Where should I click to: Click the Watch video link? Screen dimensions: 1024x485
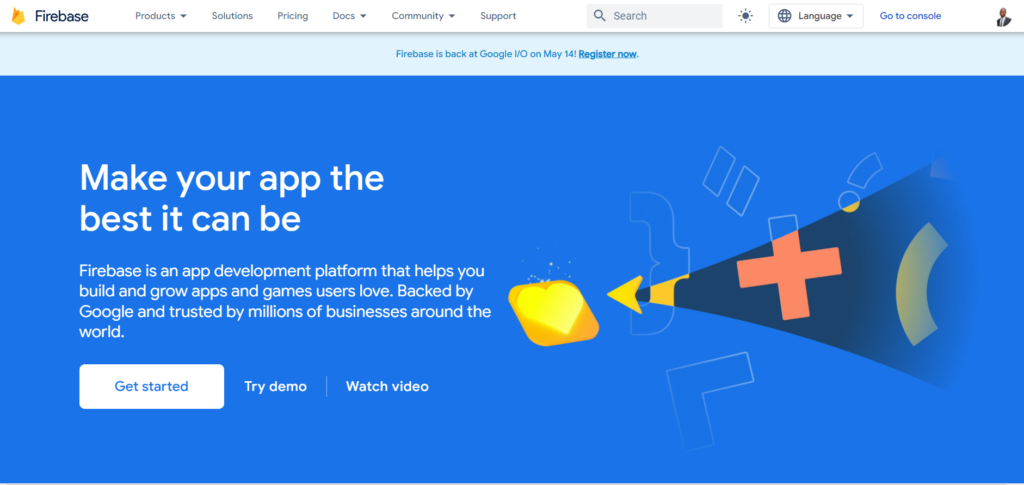[x=387, y=386]
